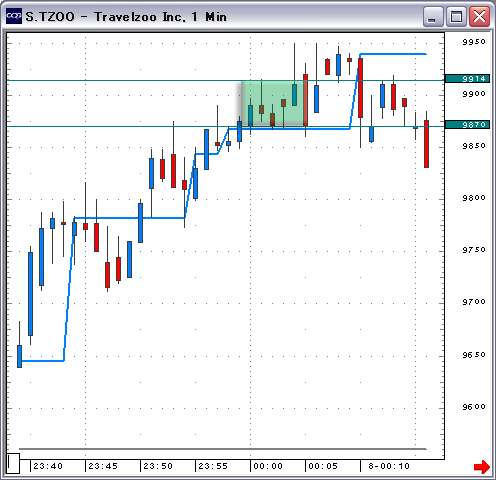Click the 9850 price axis label
The width and height of the screenshot is (496, 480).
(474, 146)
